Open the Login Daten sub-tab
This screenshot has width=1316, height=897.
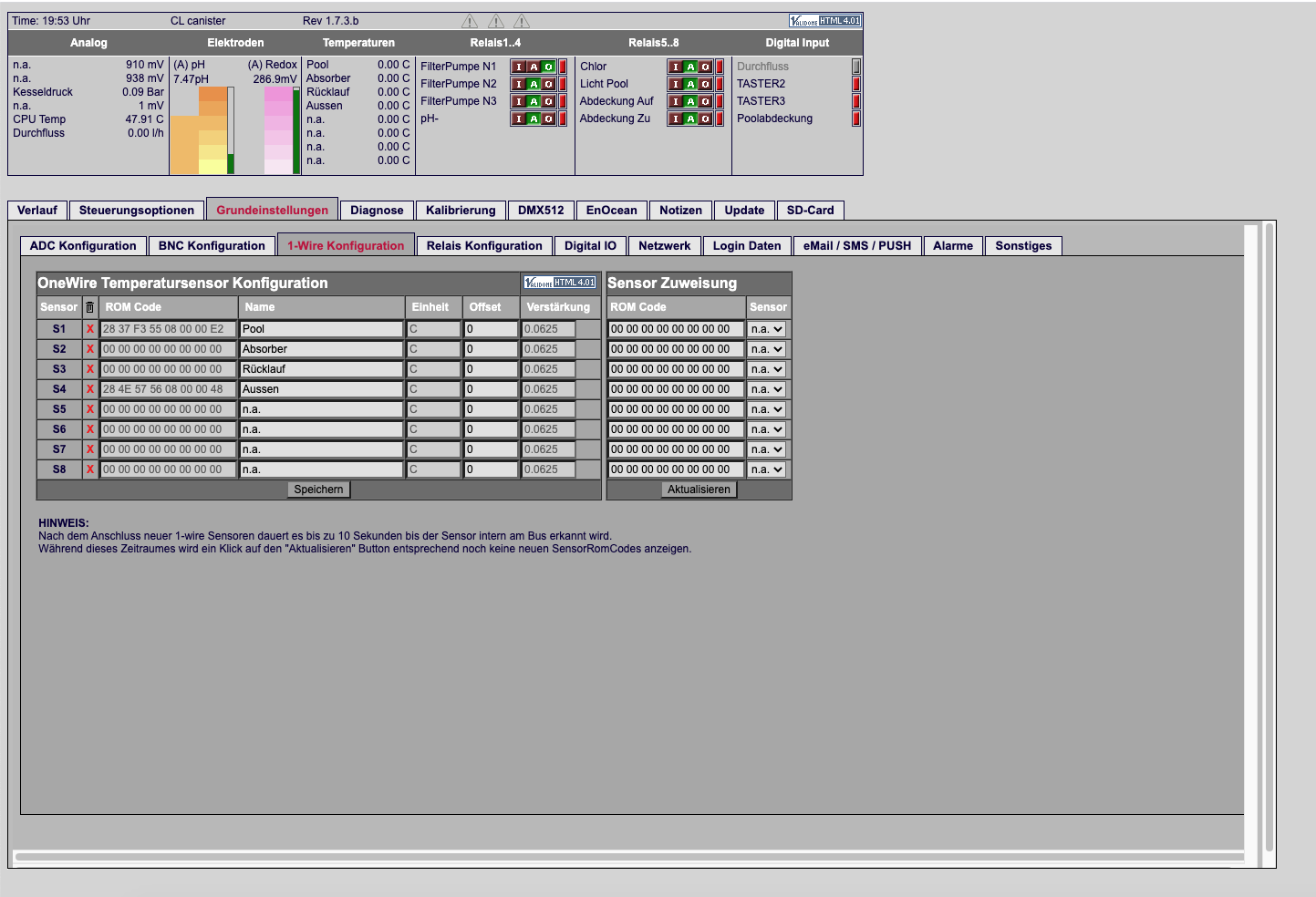pos(747,246)
